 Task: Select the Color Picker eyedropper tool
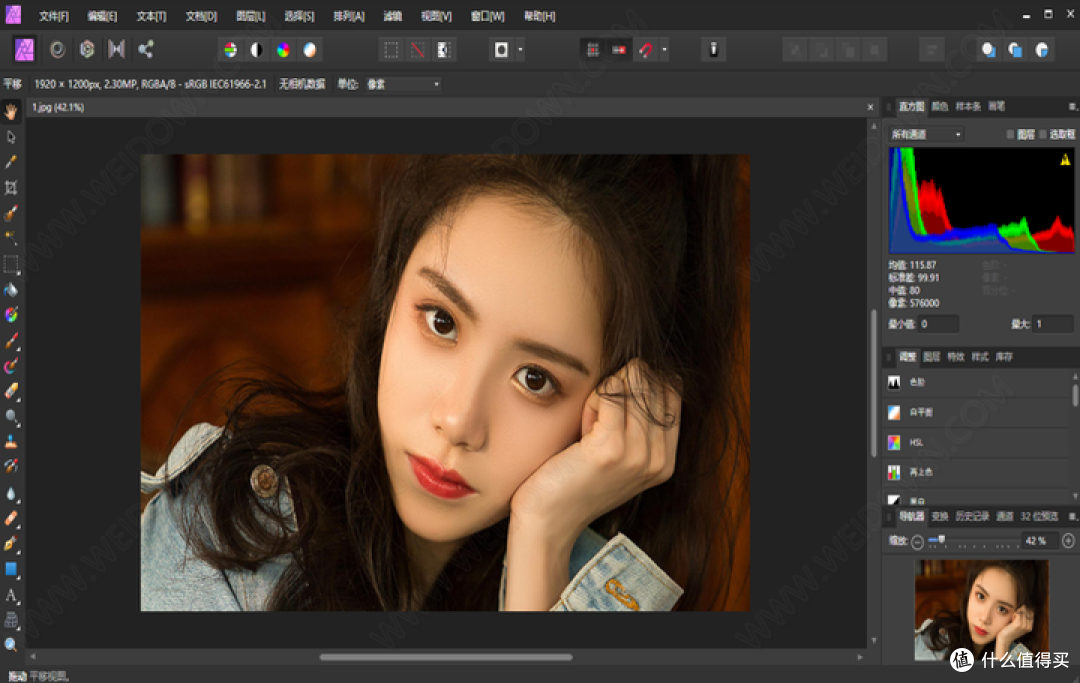[11, 162]
